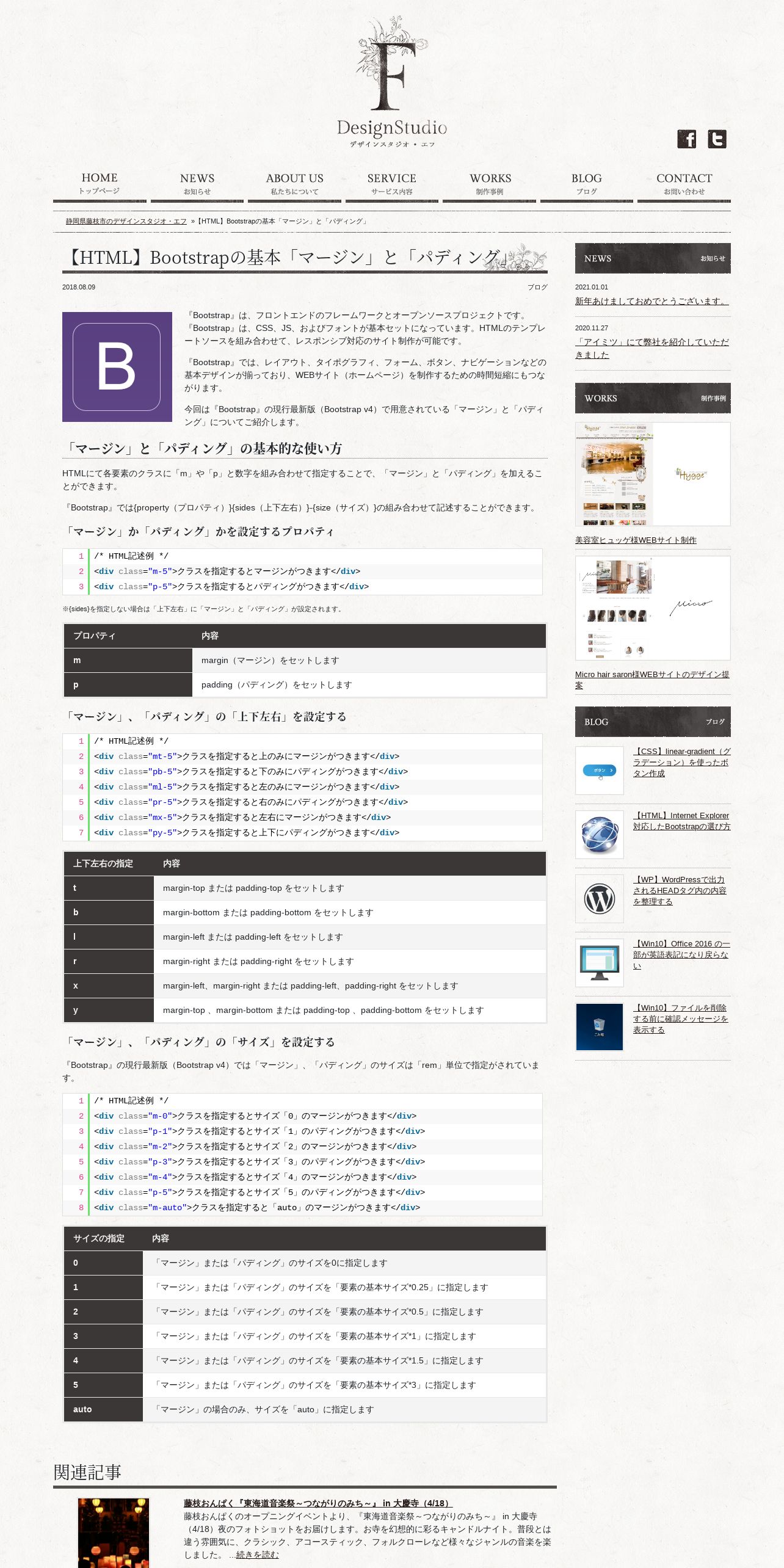Viewport: 784px width, 1568px height.
Task: Open link Micro hair saron様WEBサイトのデザイン提案
Action: click(x=652, y=680)
